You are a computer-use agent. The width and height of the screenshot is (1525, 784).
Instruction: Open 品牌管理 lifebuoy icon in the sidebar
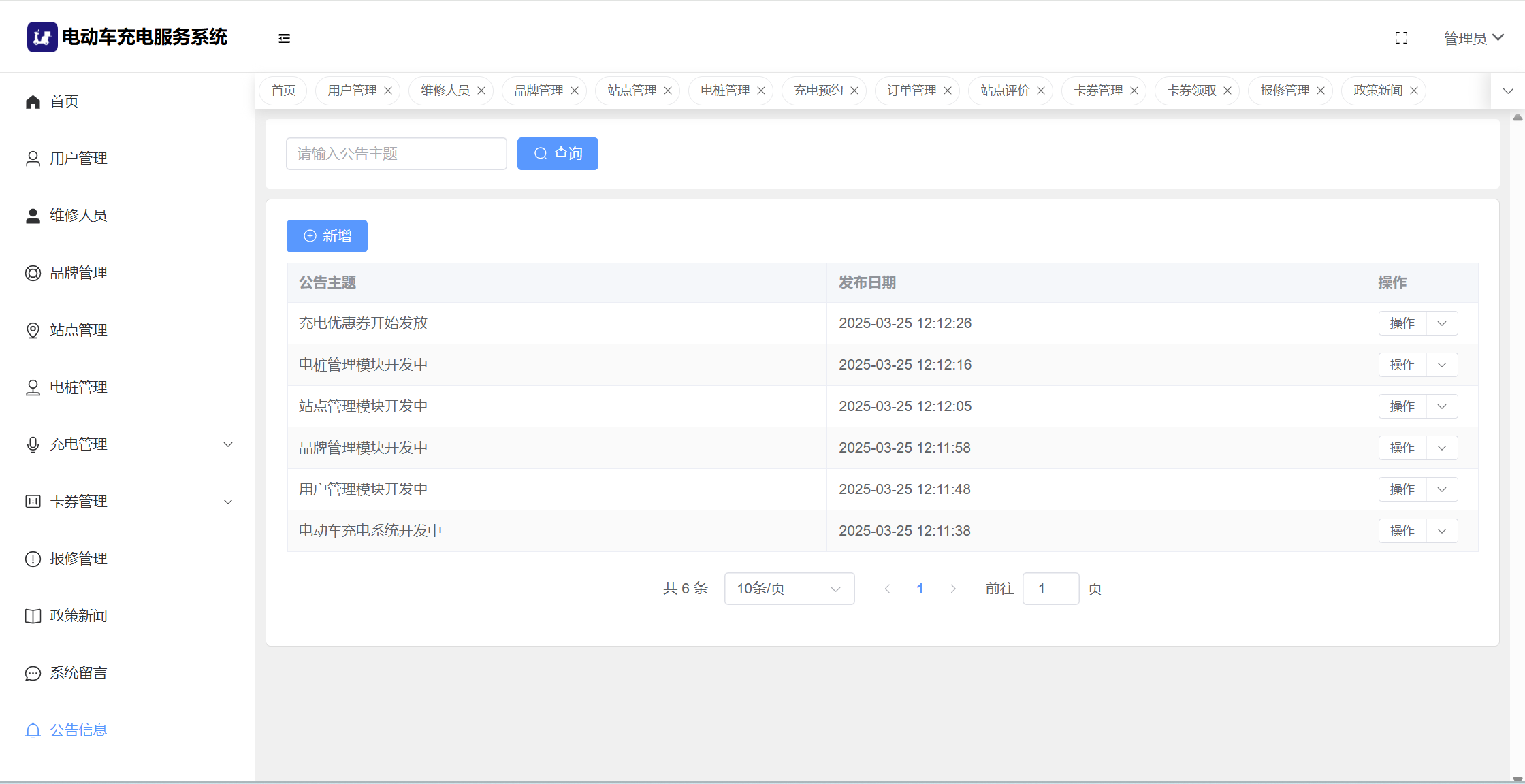coord(33,273)
